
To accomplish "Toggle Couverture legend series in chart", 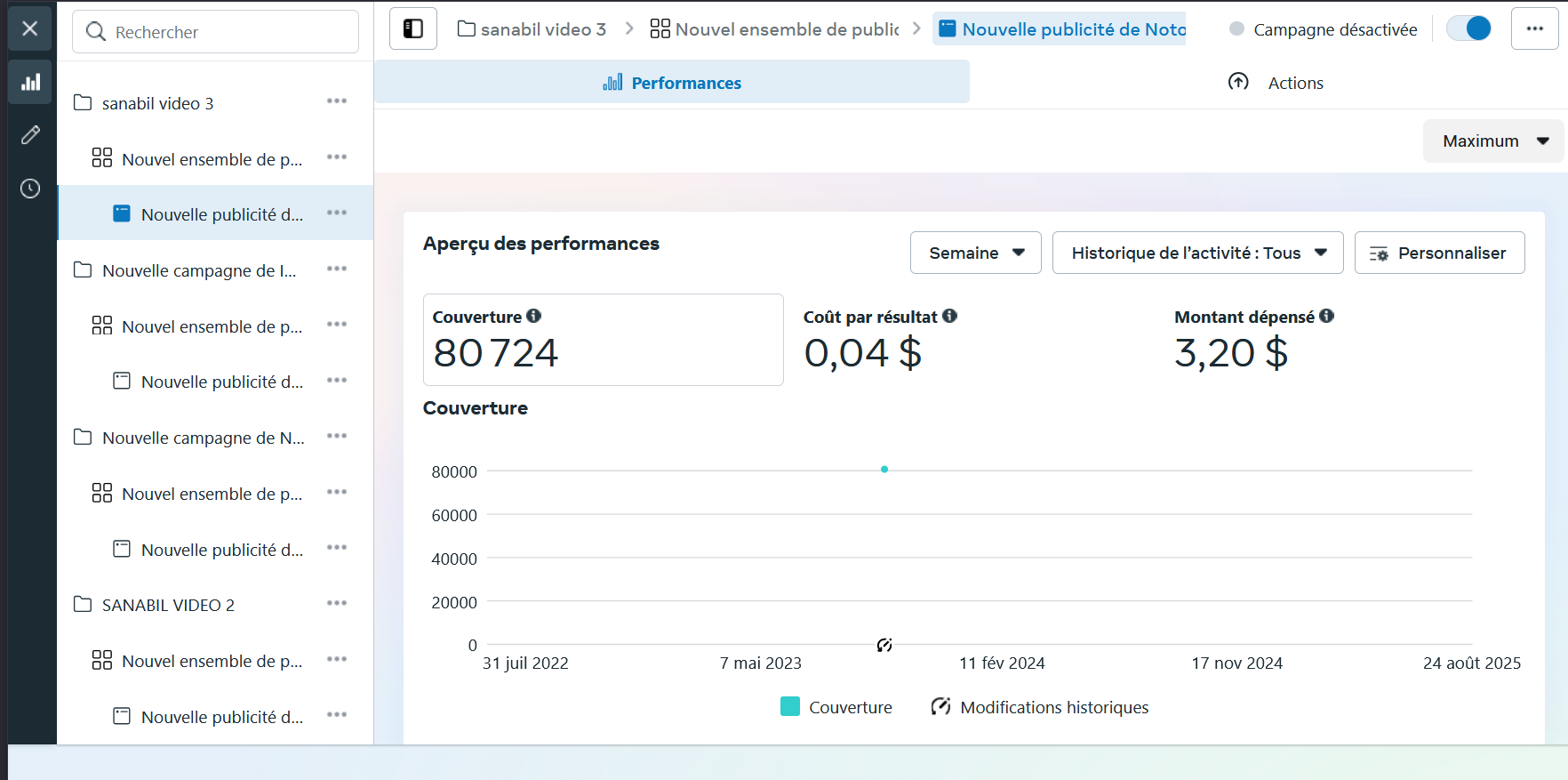I will pos(836,707).
